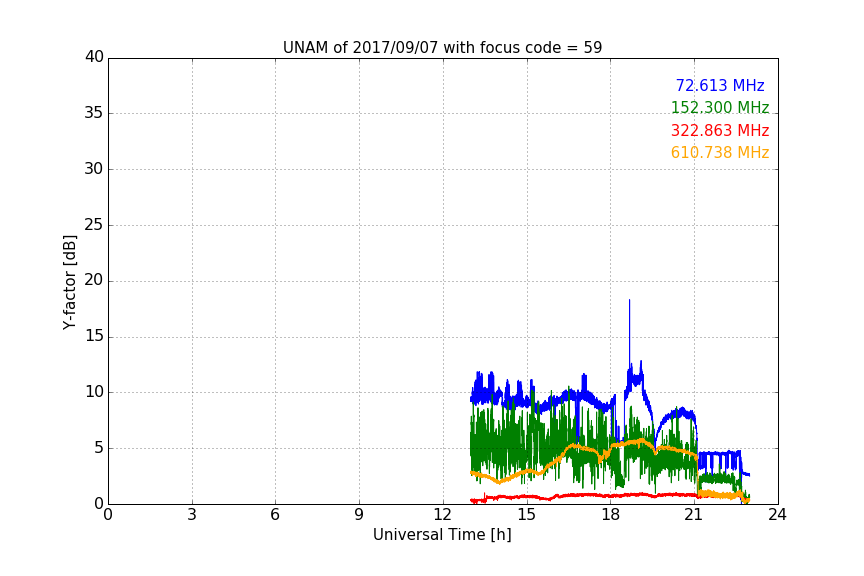The image size is (864, 576).
Task: Click the x-axis tick label 21
Action: click(694, 515)
